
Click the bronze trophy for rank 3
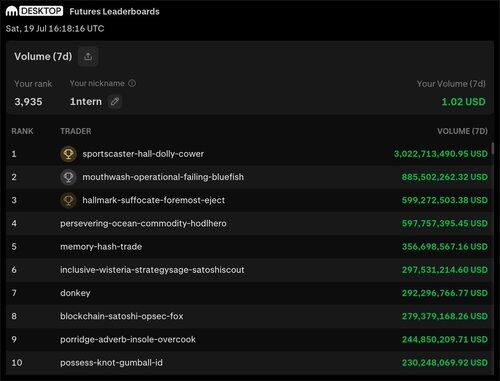68,200
